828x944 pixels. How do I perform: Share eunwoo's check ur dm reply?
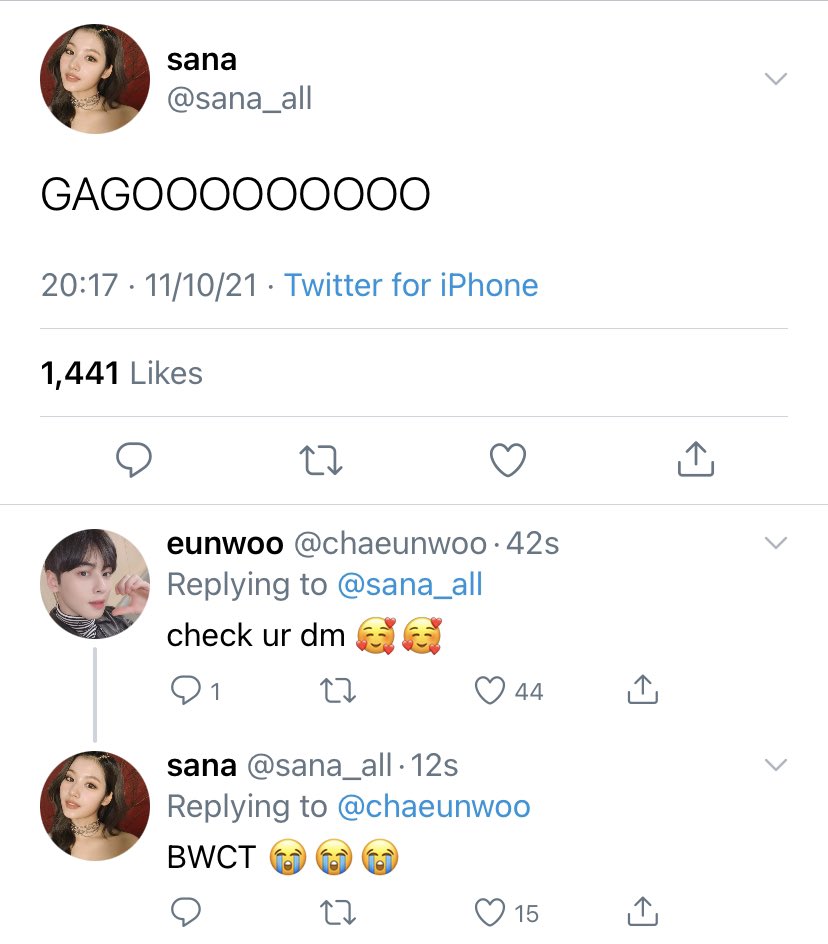click(x=643, y=689)
